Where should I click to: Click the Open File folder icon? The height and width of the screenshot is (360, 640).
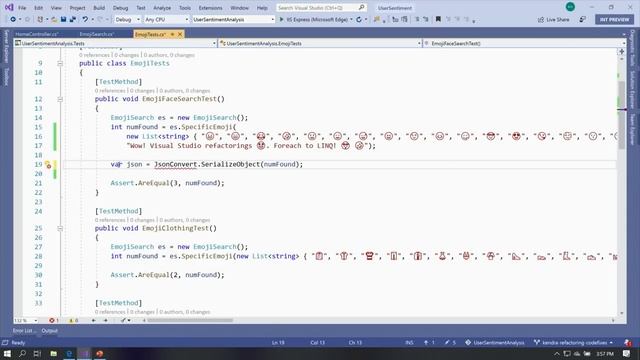54,19
